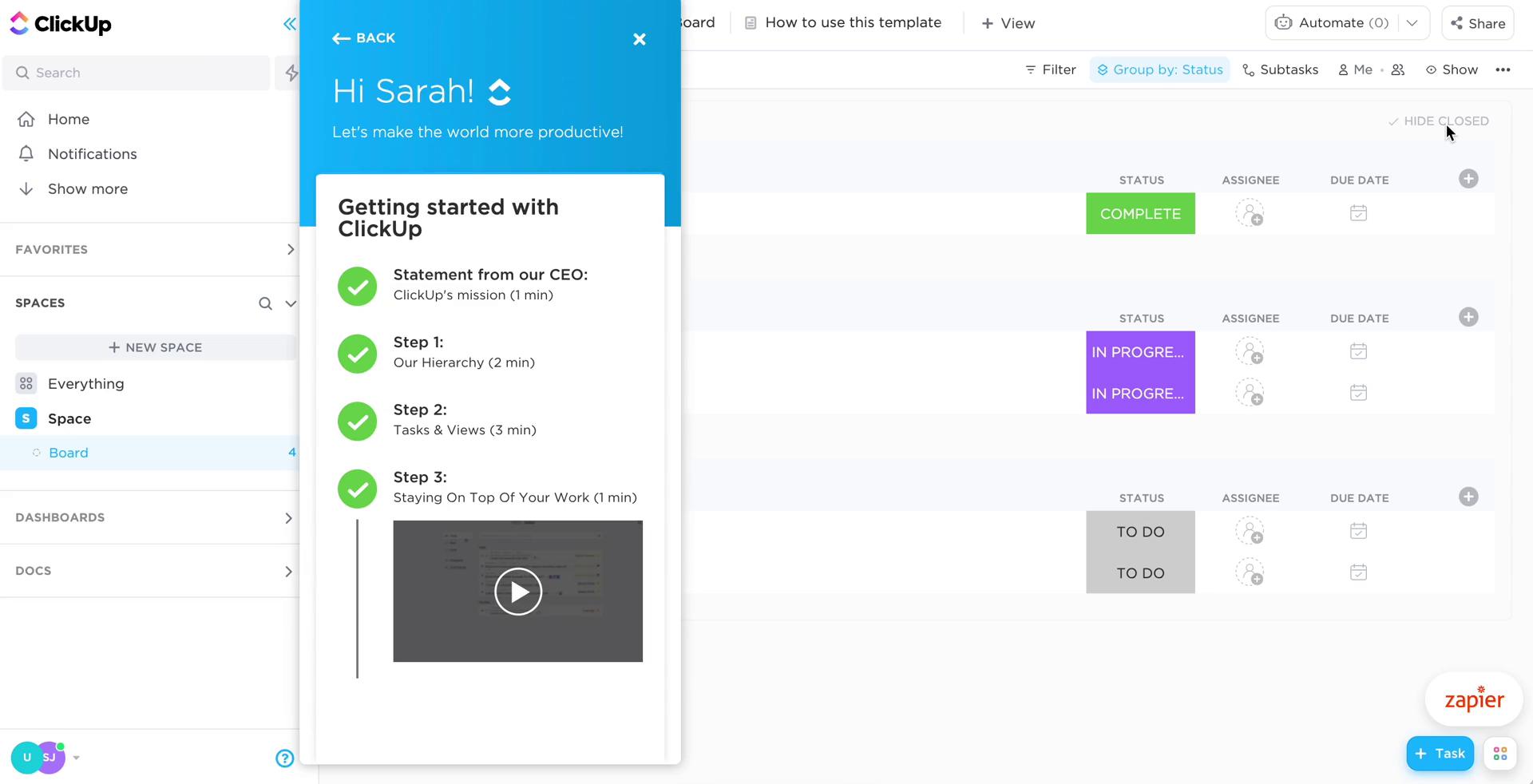The height and width of the screenshot is (784, 1533).
Task: Close the Getting started panel
Action: tap(640, 39)
